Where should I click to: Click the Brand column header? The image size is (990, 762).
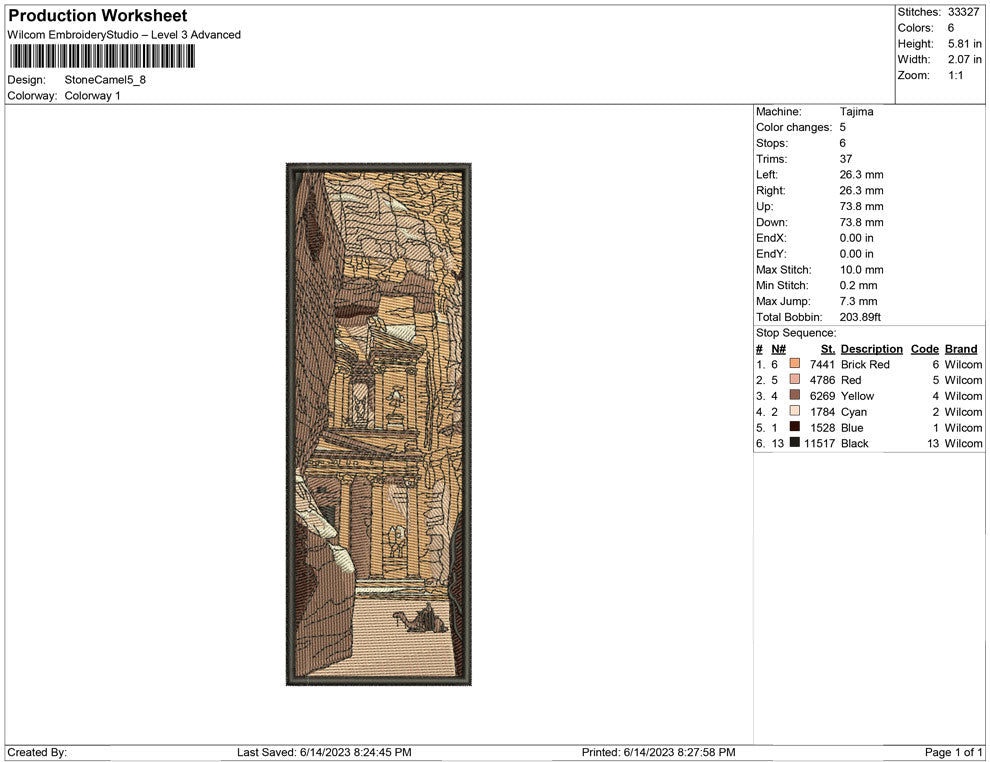pyautogui.click(x=960, y=349)
